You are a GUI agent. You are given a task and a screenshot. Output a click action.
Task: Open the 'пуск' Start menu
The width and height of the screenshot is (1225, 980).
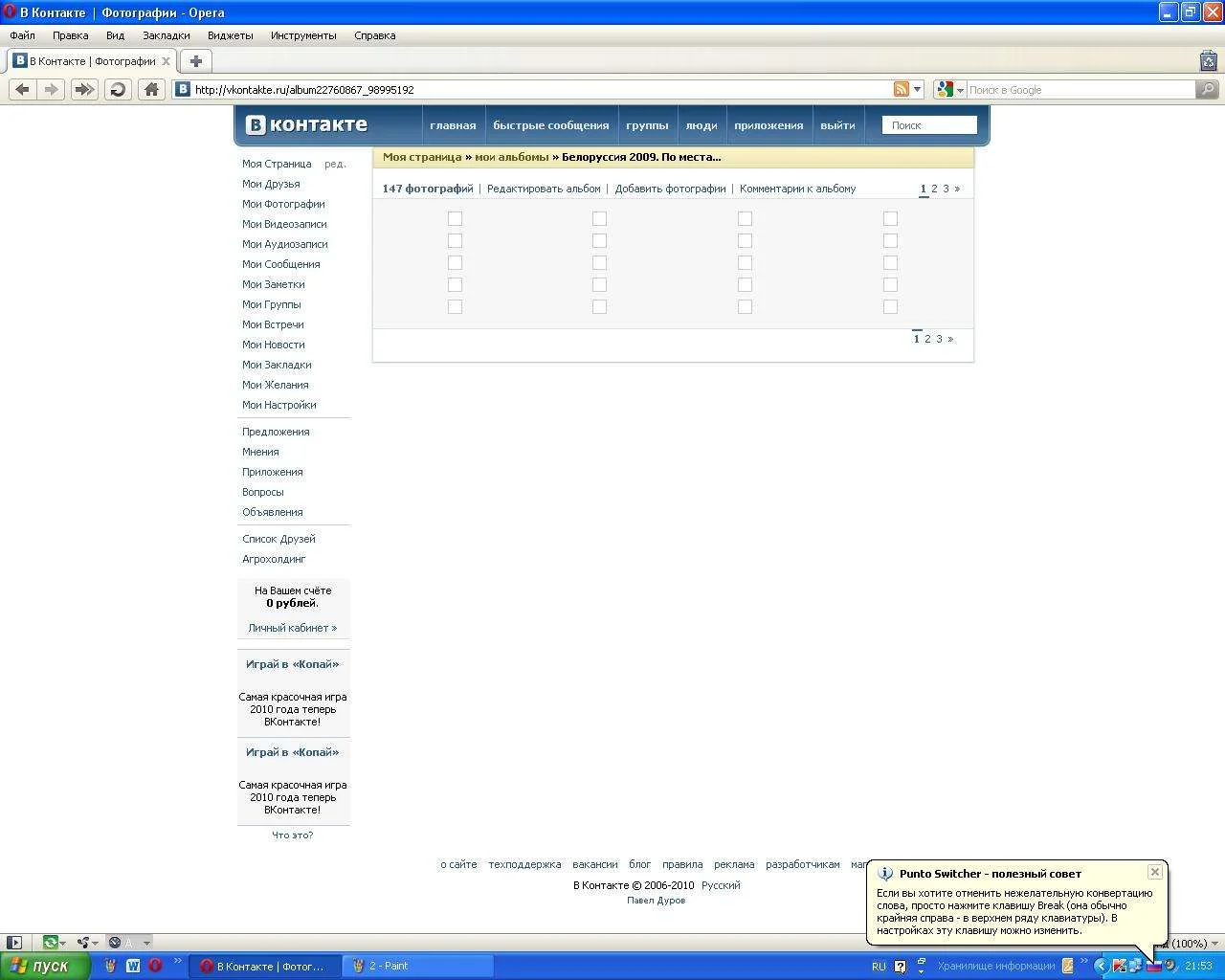[45, 966]
